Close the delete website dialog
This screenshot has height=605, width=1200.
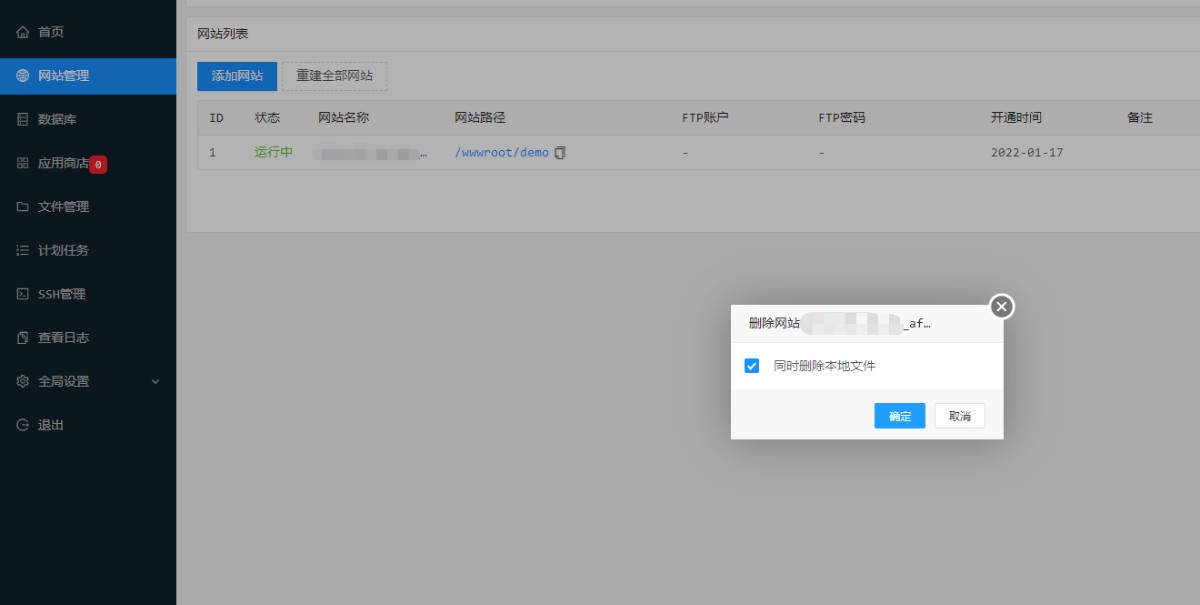pos(1002,306)
